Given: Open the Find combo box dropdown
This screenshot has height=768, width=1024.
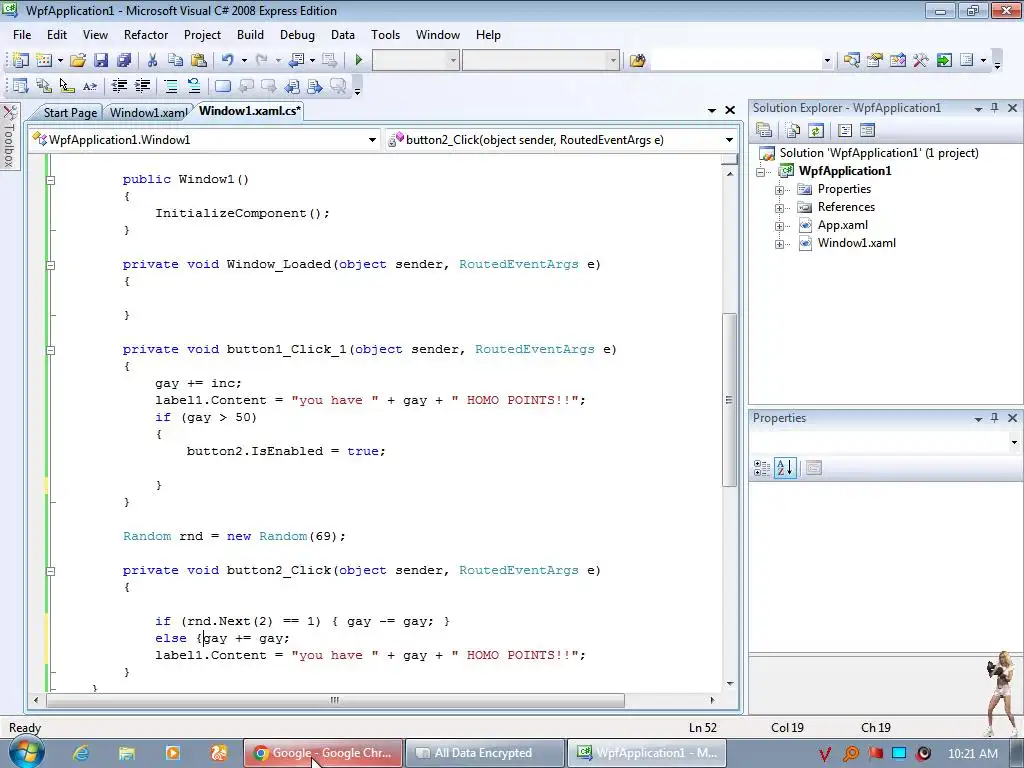Looking at the screenshot, I should pos(827,61).
